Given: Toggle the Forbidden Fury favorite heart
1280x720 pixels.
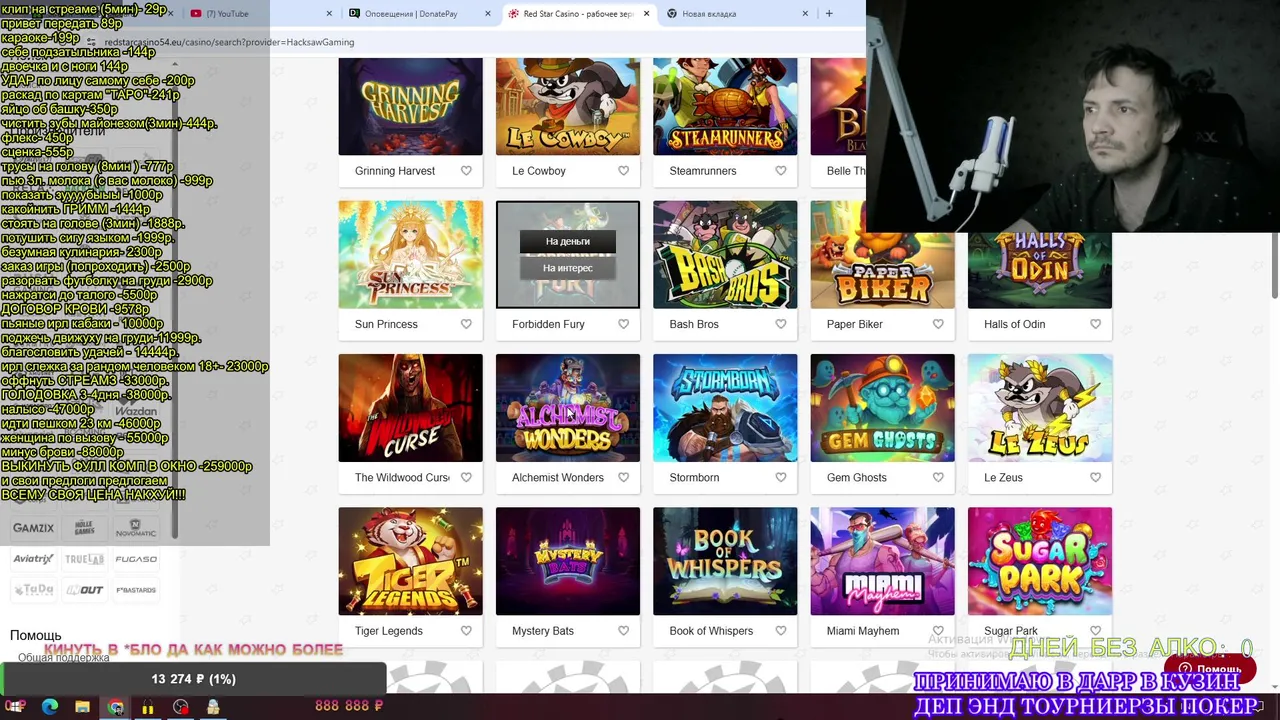Looking at the screenshot, I should click(x=623, y=324).
